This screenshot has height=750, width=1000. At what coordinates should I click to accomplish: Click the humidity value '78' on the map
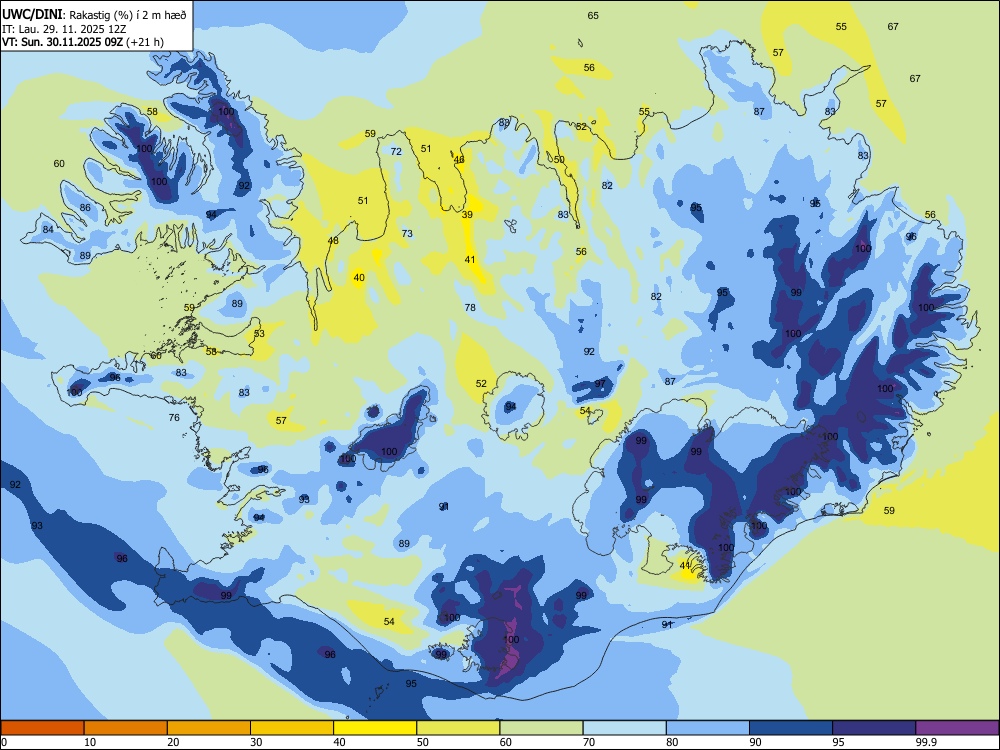coord(470,307)
